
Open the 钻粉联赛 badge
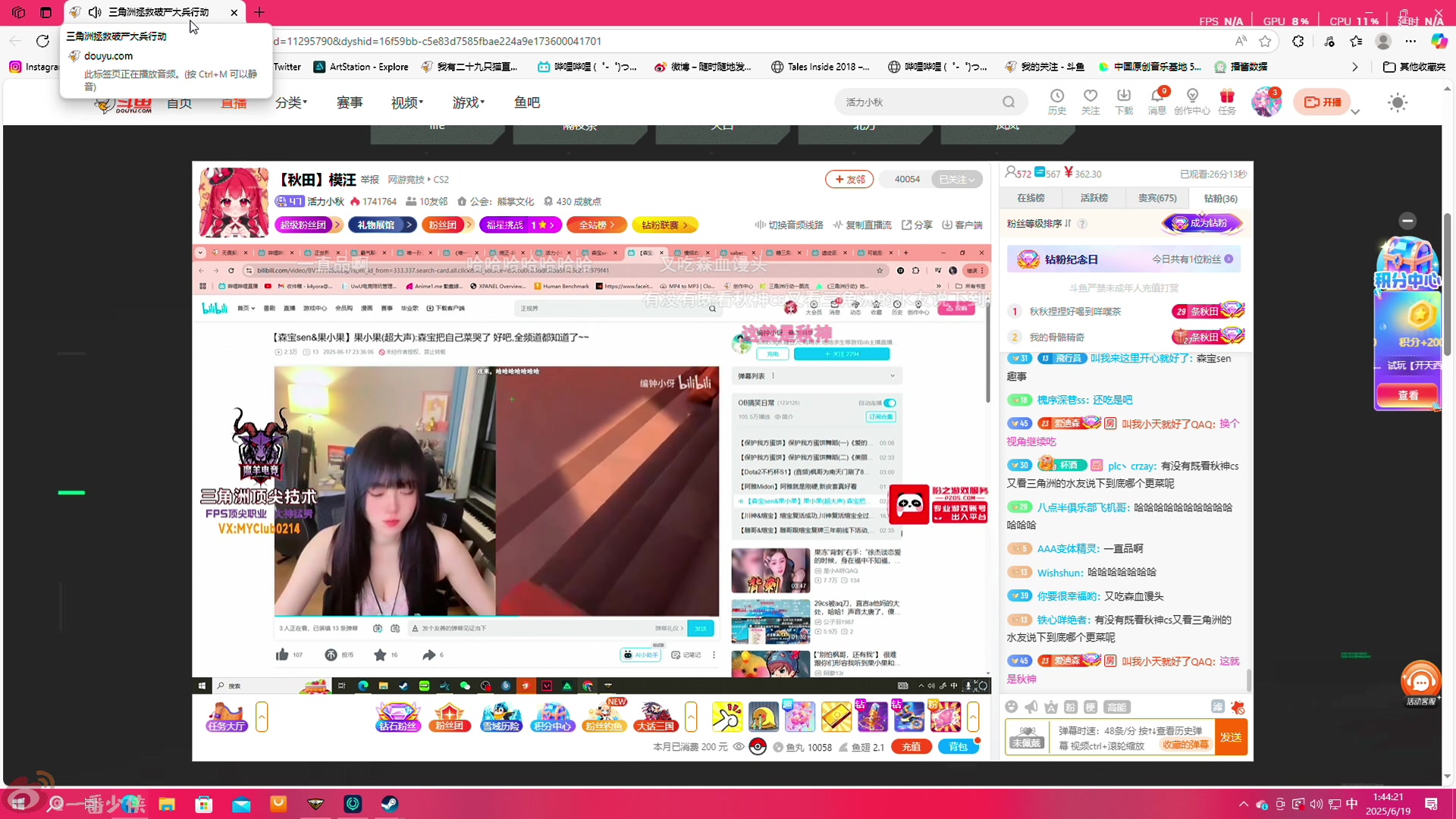point(665,224)
